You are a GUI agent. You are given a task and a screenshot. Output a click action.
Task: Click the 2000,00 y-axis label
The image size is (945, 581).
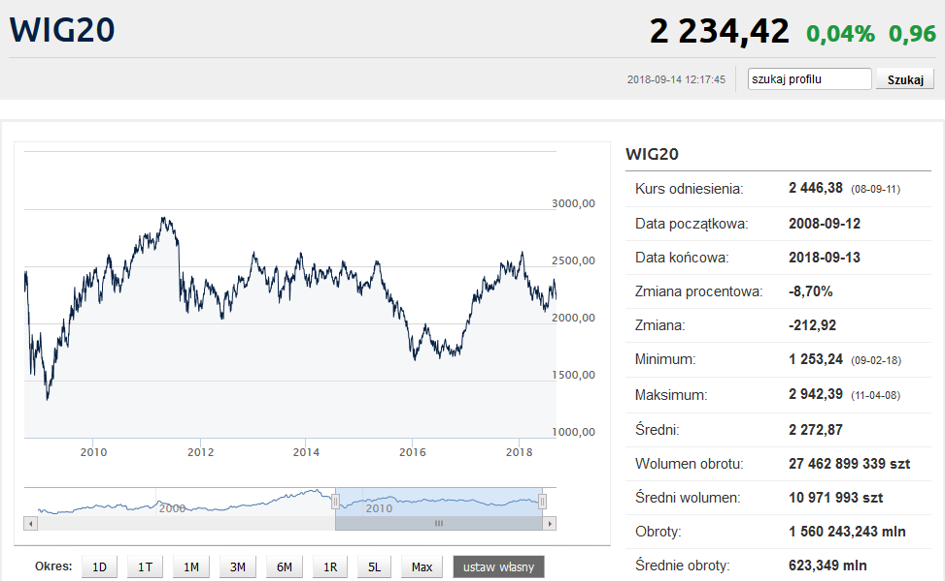573,318
